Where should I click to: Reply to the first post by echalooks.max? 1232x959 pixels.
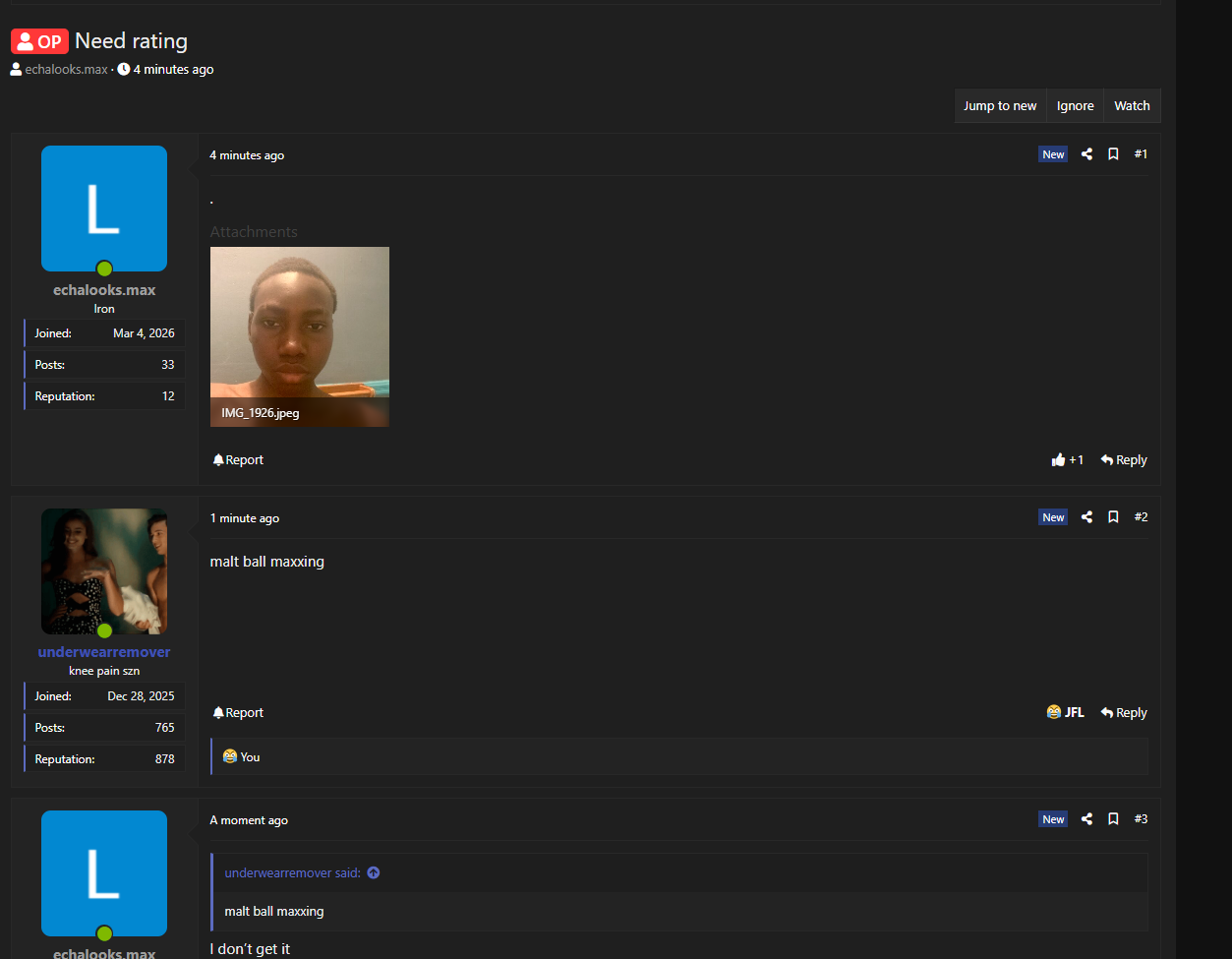(1124, 460)
